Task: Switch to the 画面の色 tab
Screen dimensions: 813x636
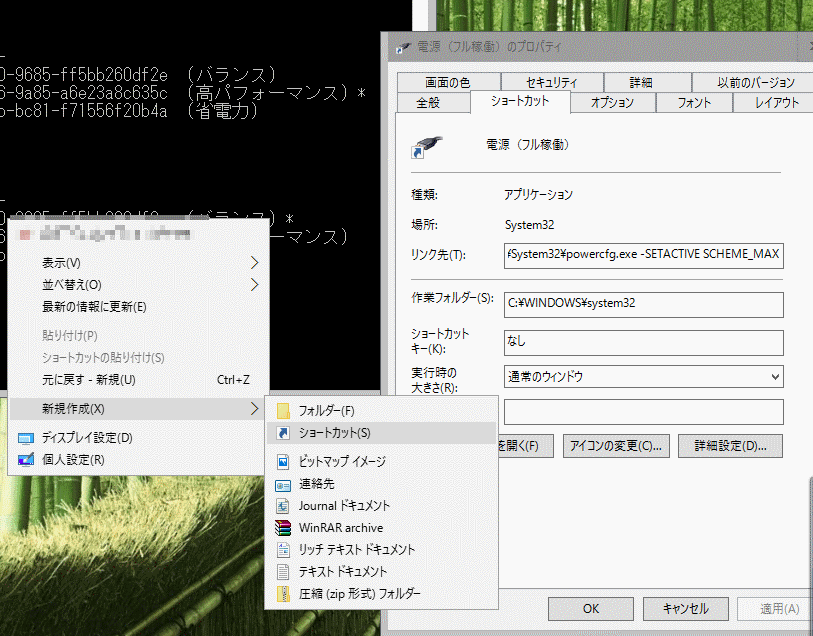Action: tap(448, 82)
